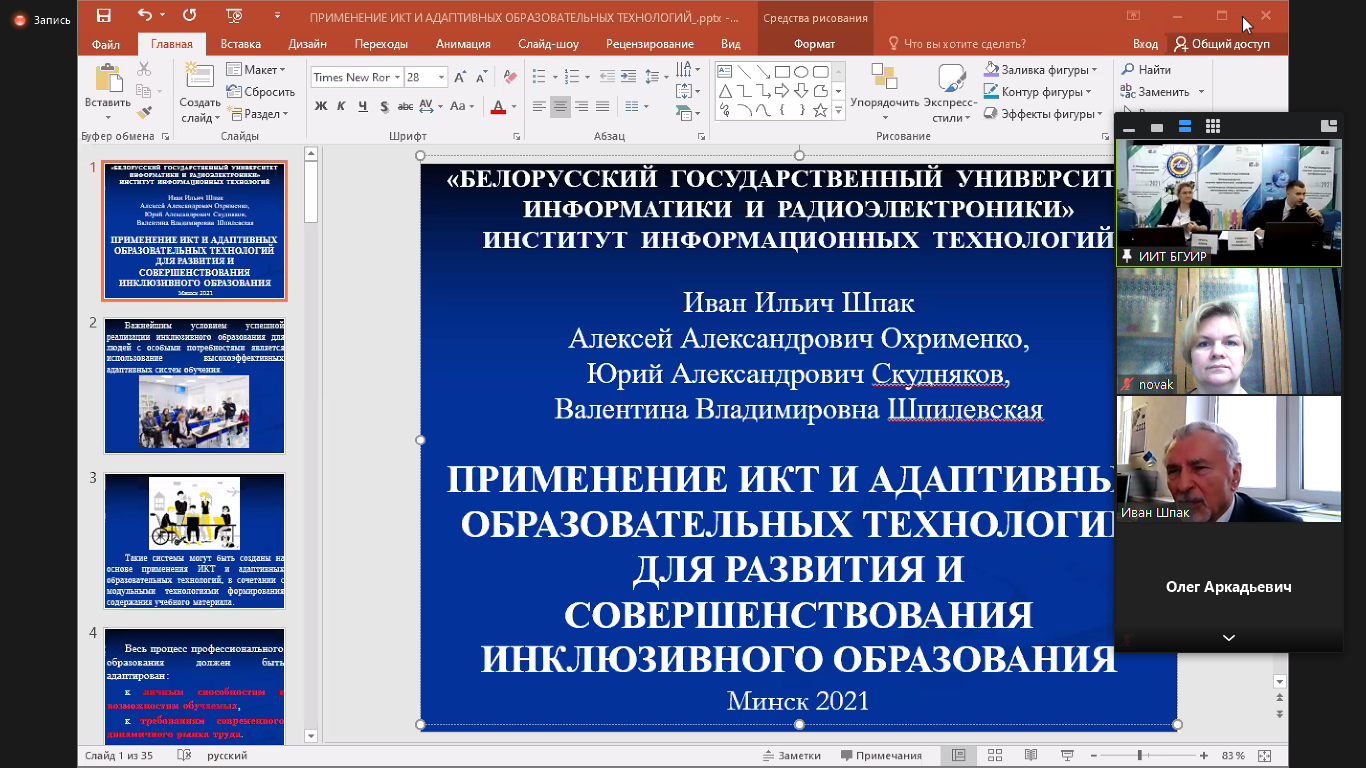Expand more Zoom participants chevron
This screenshot has width=1366, height=768.
1228,638
